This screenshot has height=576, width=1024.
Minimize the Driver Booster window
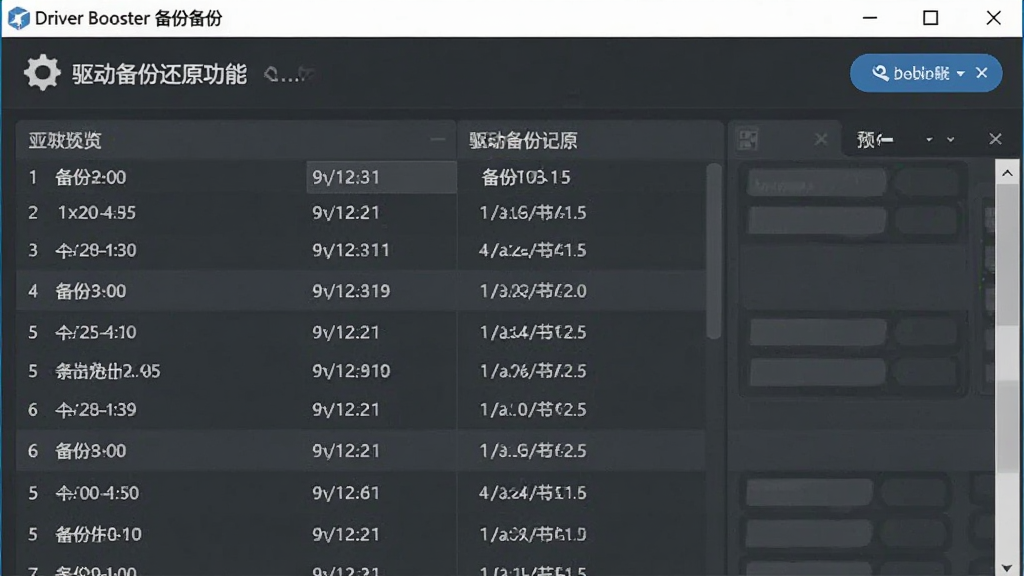click(x=870, y=18)
